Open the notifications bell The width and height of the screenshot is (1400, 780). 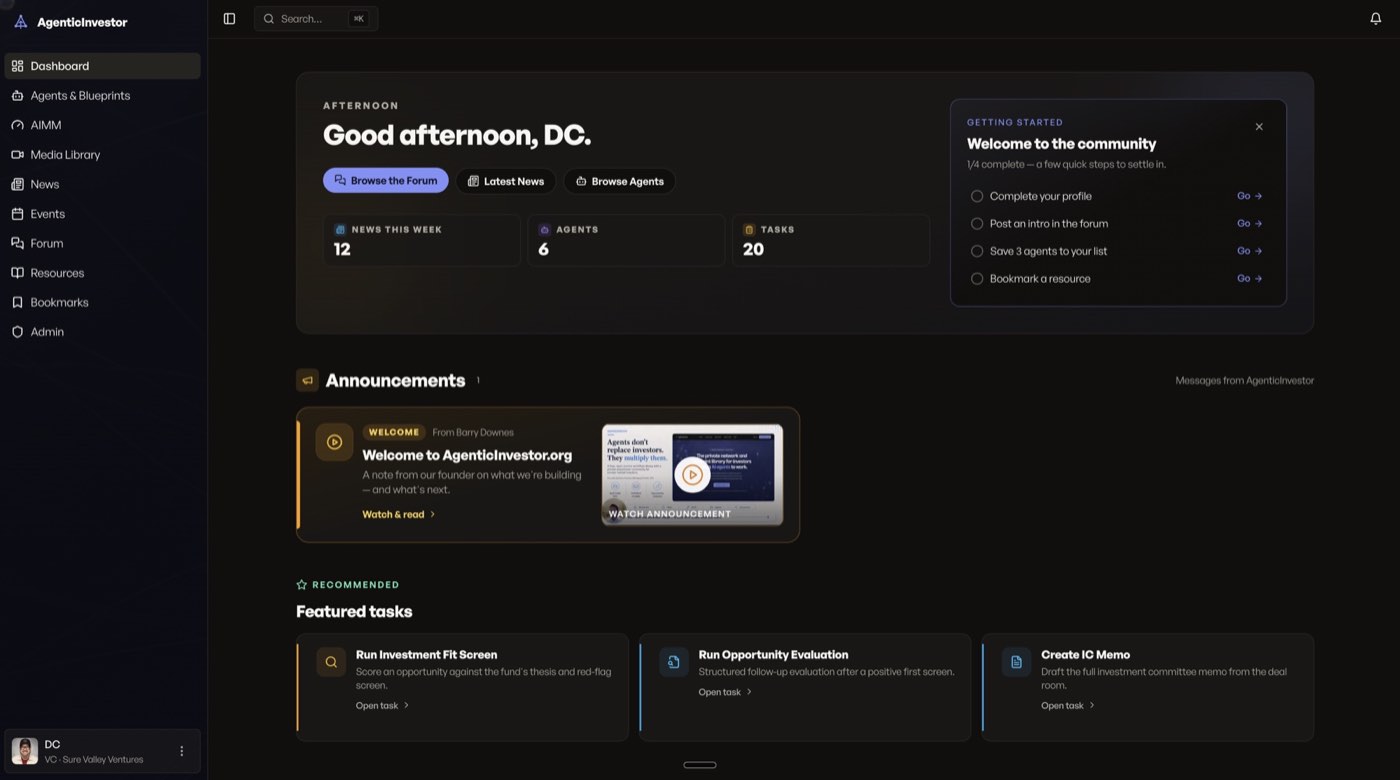click(1376, 19)
